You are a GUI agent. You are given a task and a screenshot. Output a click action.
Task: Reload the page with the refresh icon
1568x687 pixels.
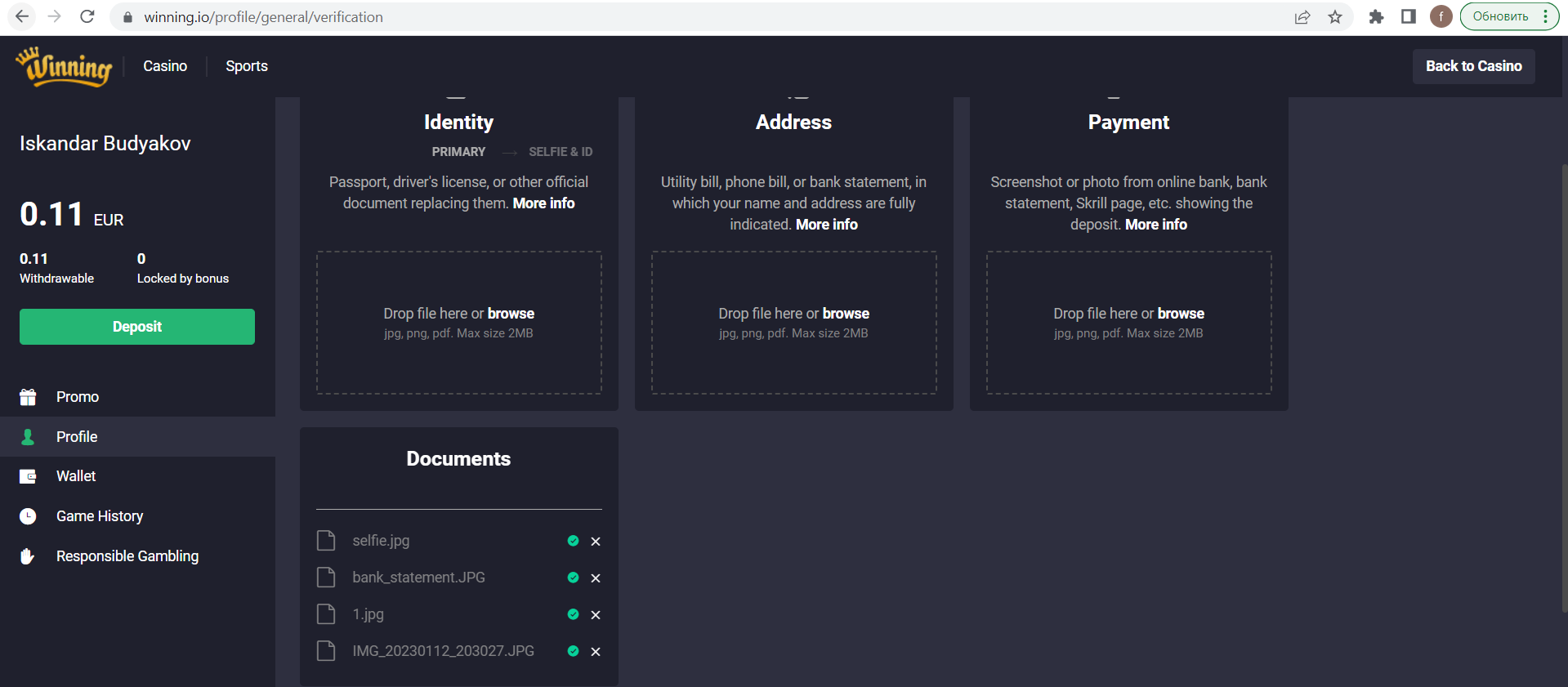[x=87, y=16]
